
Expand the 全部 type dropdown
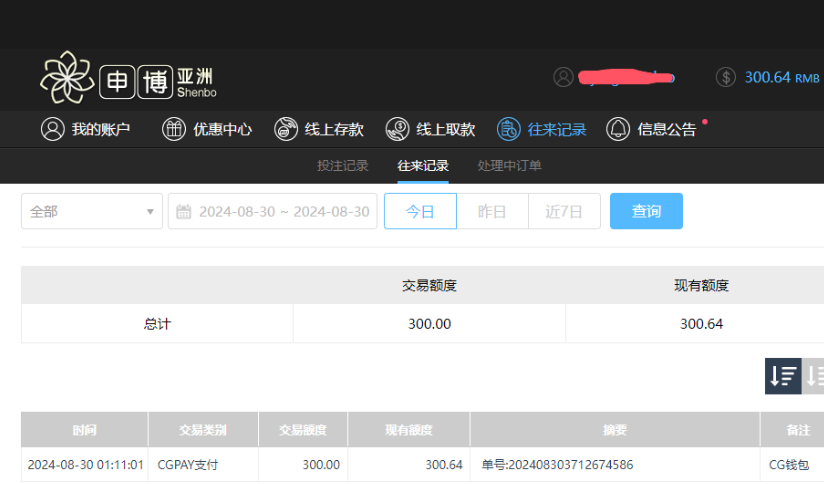coord(92,211)
